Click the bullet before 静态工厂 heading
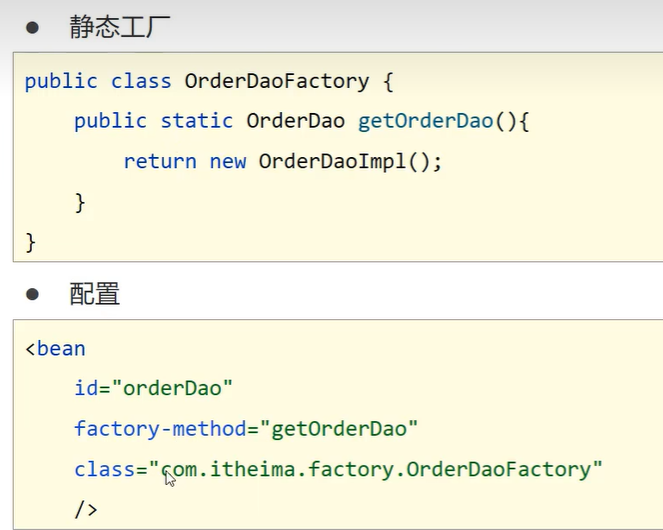 pyautogui.click(x=32, y=28)
